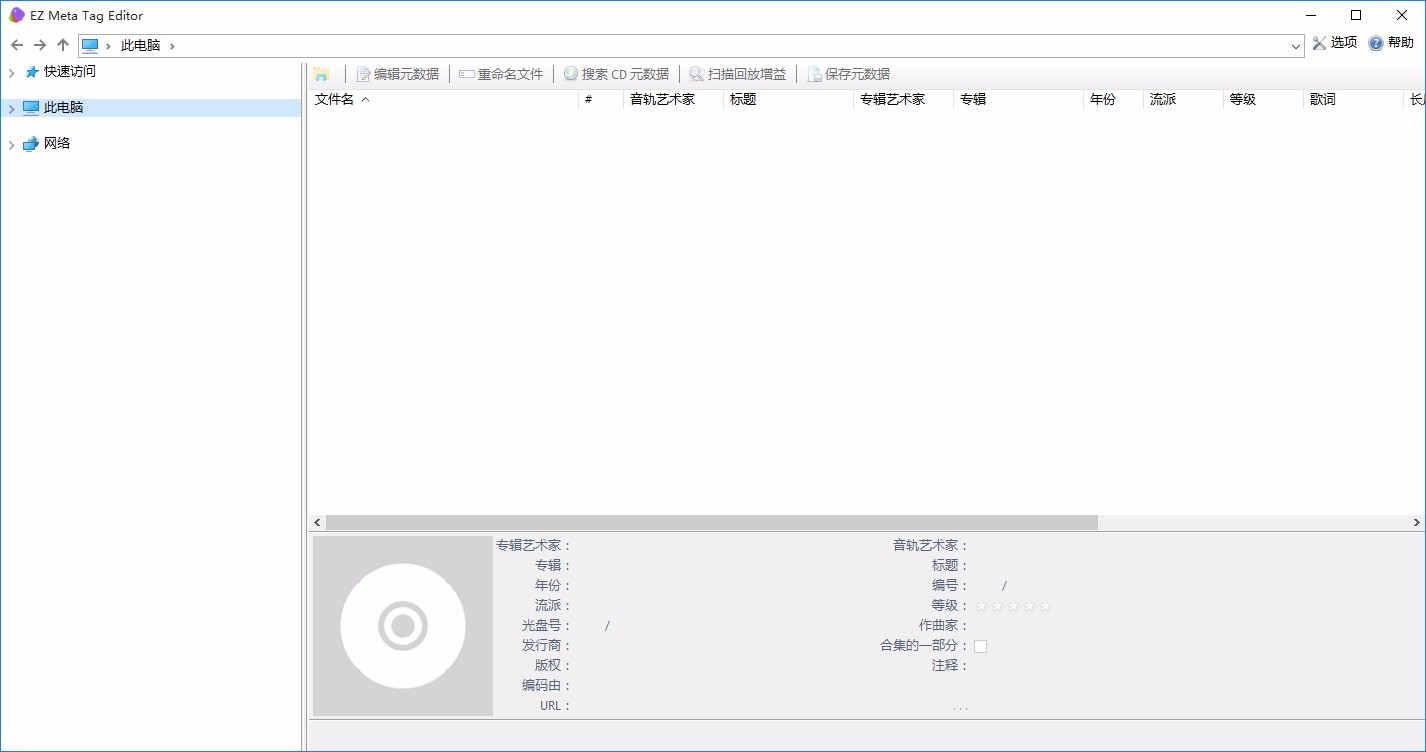1426x752 pixels.
Task: Expand the chevron following 此电脑 in the address bar
Action: point(172,45)
